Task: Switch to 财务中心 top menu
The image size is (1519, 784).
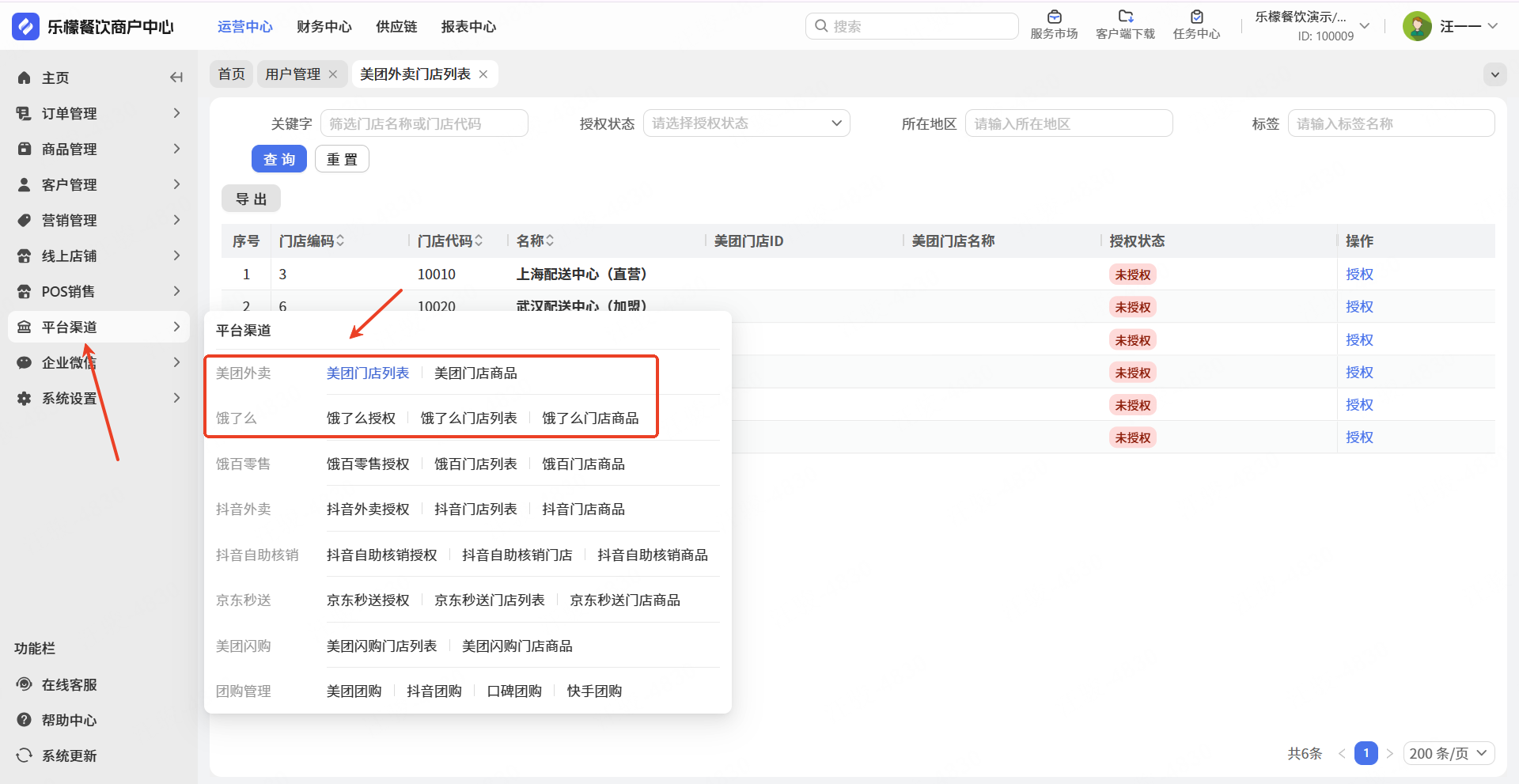Action: [x=324, y=27]
